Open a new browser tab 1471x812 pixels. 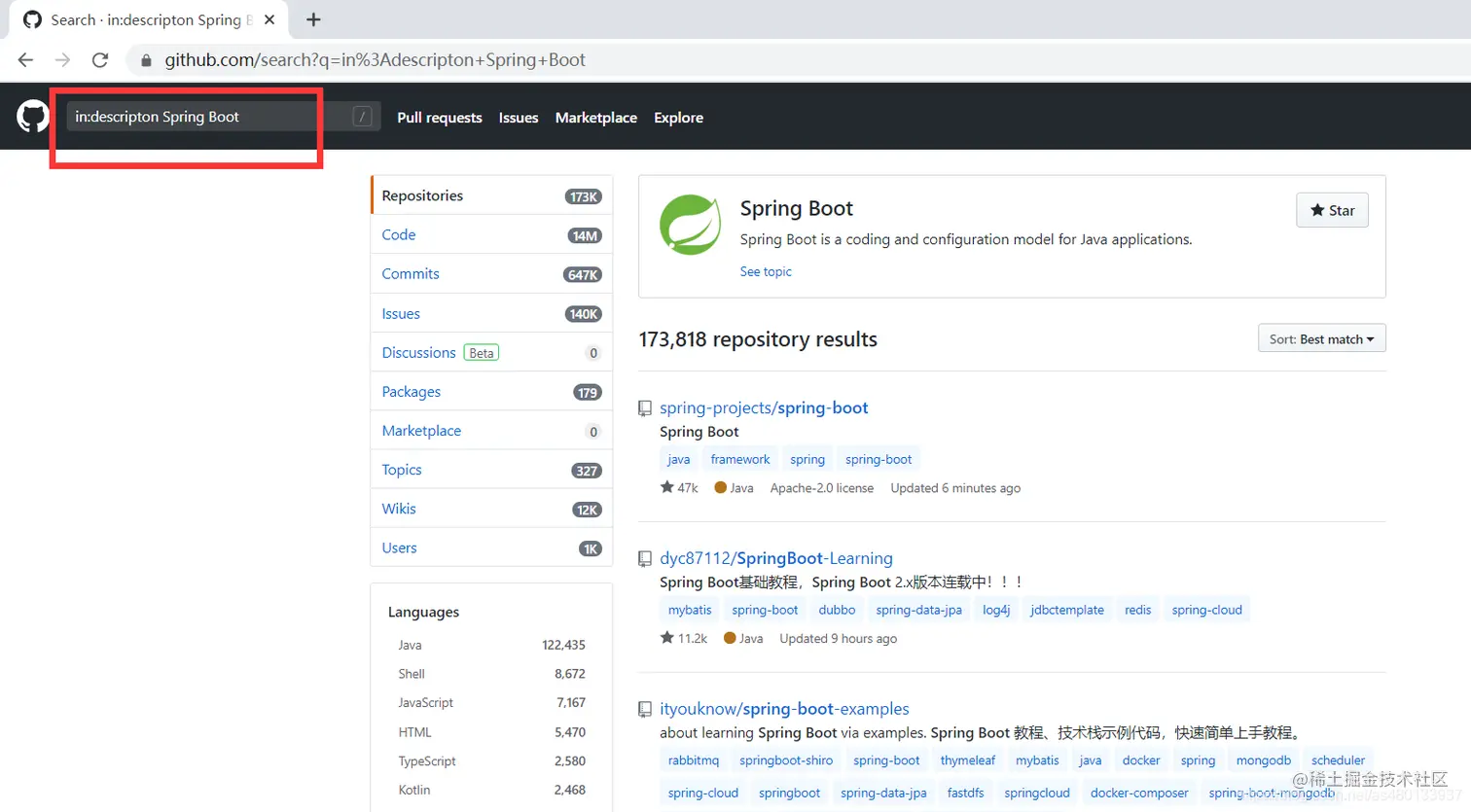pyautogui.click(x=313, y=19)
